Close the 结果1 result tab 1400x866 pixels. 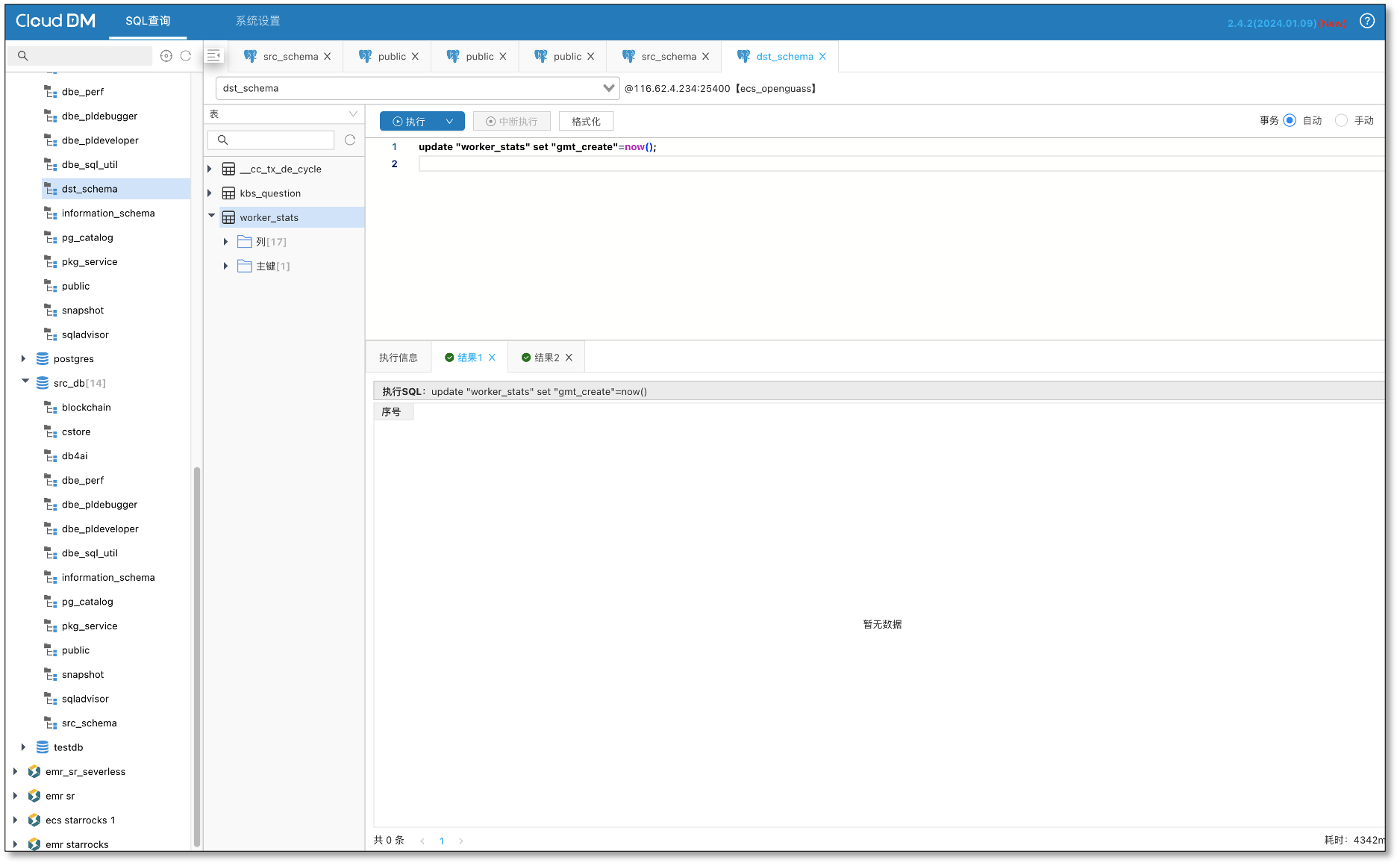pos(492,358)
